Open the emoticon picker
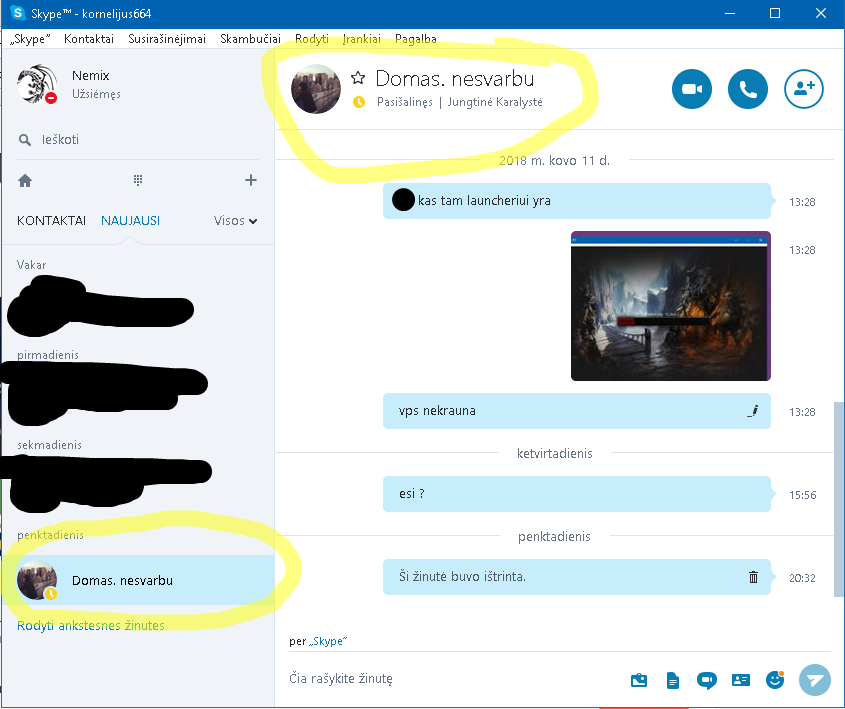The image size is (845, 709). click(774, 679)
